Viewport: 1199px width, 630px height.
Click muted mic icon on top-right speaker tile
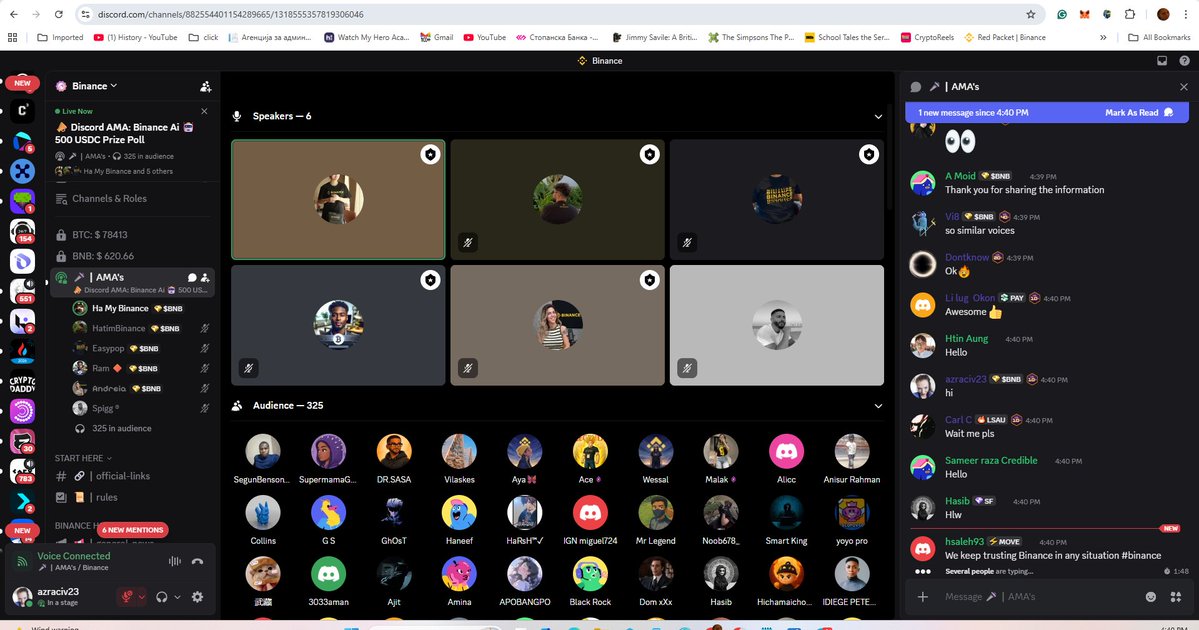point(687,242)
